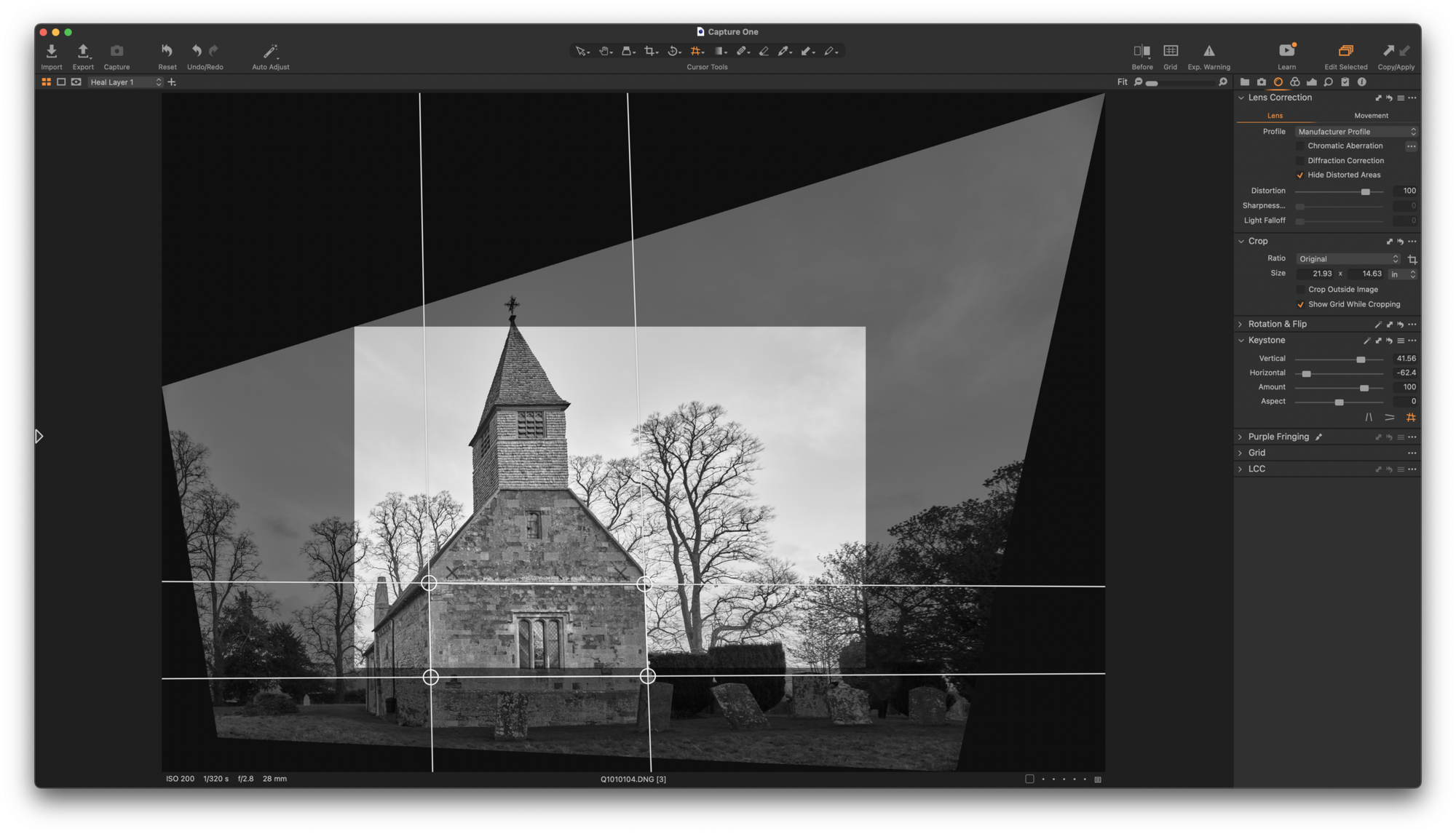Select the color picker eyedropper tool
Screen dimensions: 1456x834
783,51
